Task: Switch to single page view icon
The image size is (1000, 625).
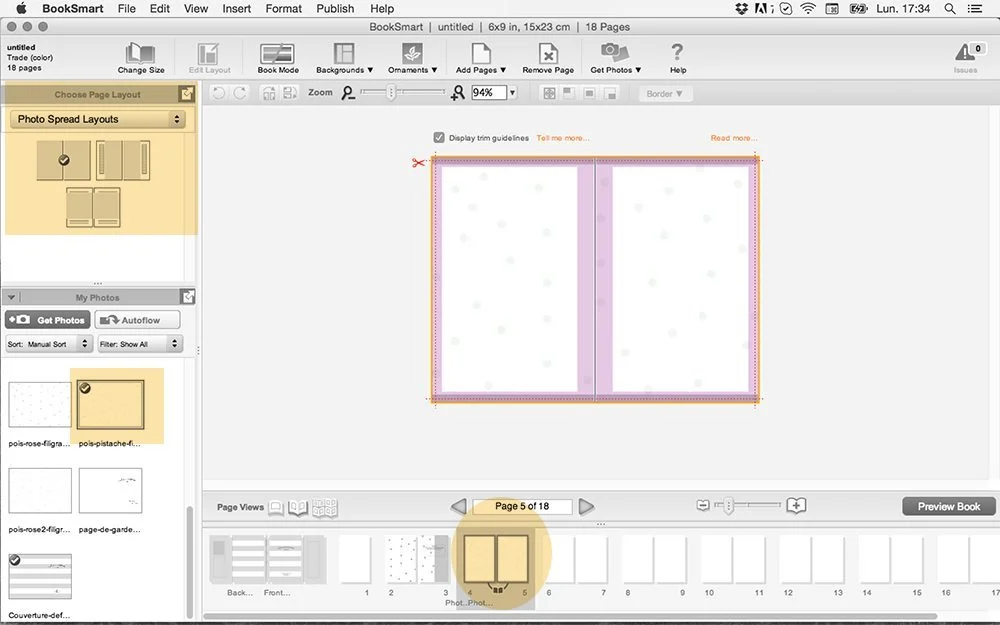Action: pos(276,508)
